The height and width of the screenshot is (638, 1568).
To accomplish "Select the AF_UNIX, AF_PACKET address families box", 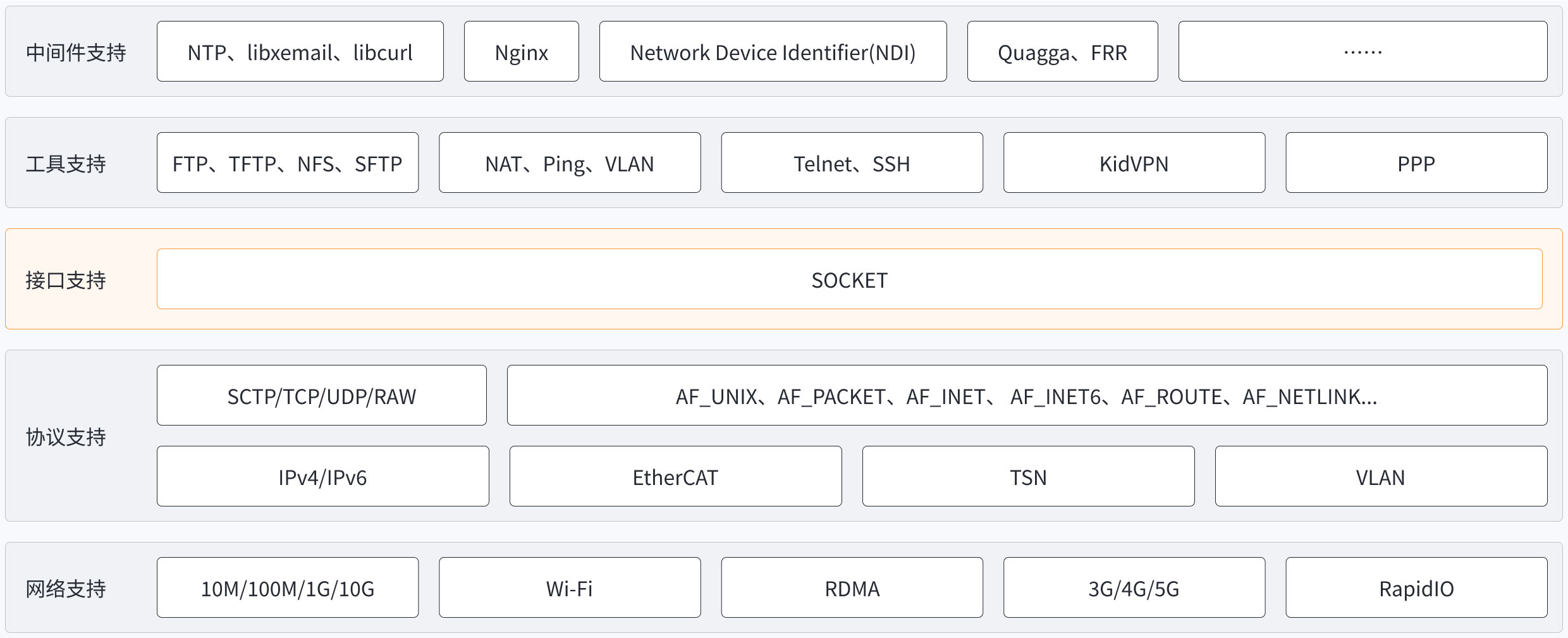I will point(1027,396).
